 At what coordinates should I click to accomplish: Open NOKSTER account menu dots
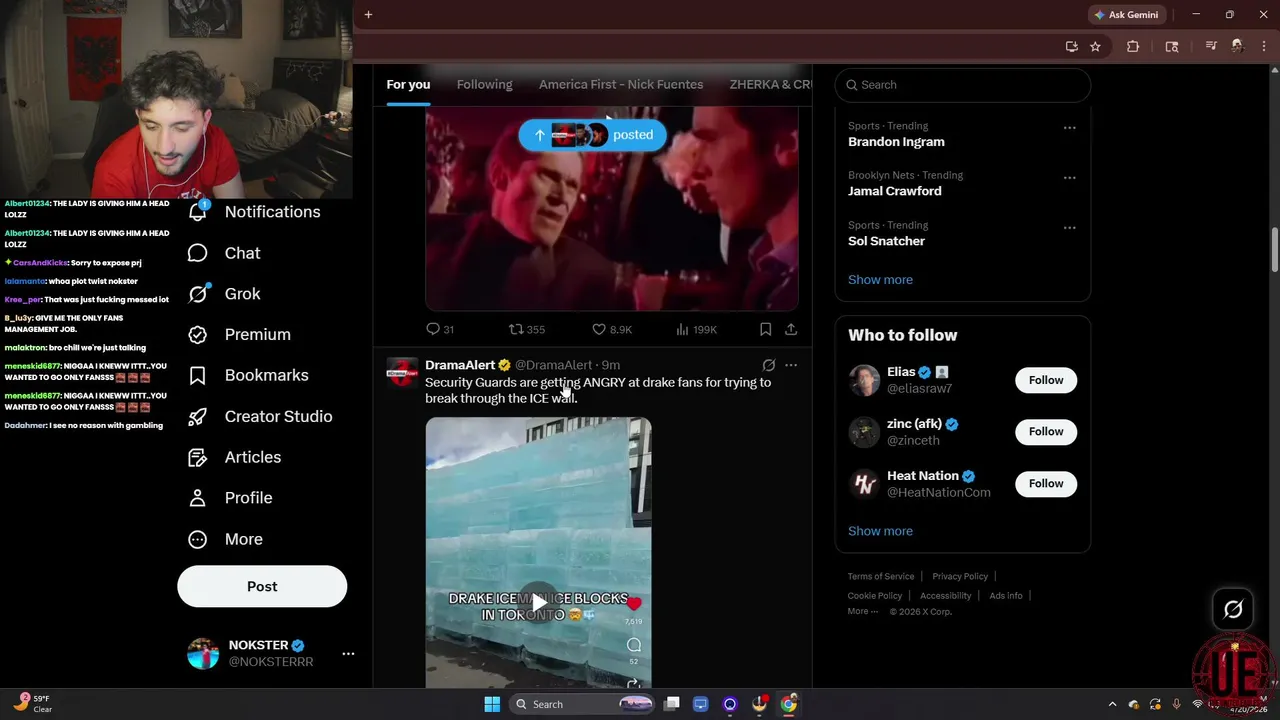click(348, 653)
